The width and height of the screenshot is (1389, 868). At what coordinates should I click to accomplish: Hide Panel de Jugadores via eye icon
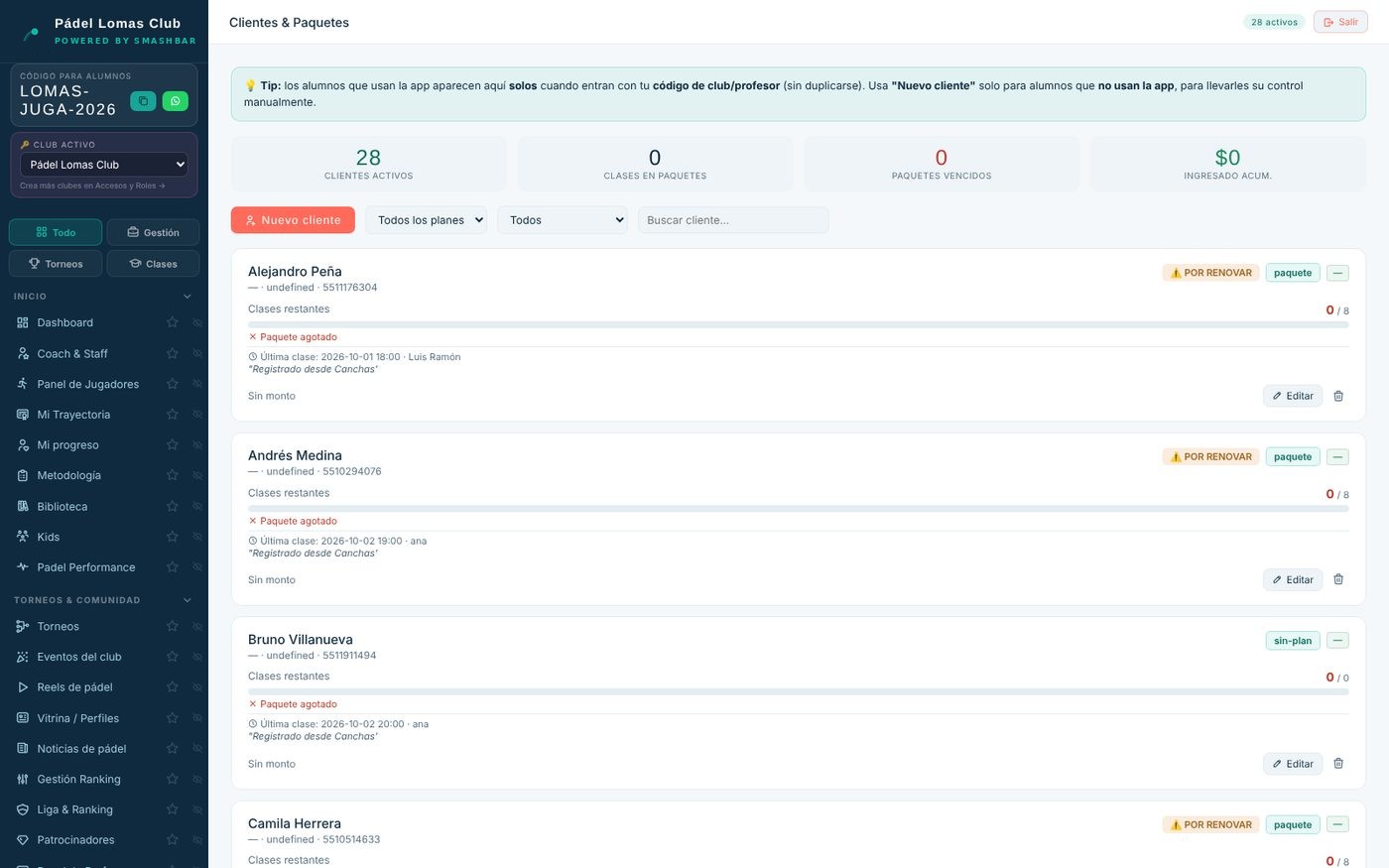[x=196, y=384]
